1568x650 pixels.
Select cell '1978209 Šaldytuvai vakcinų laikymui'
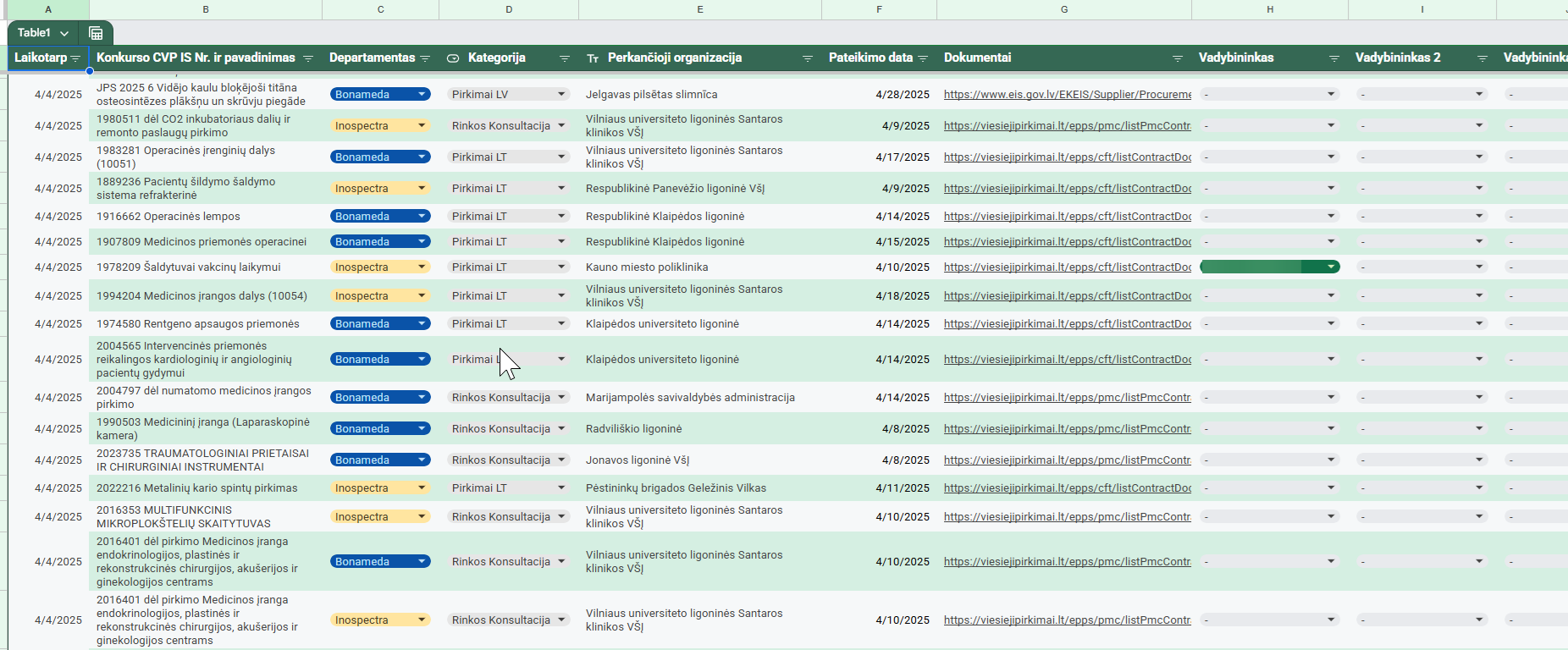point(206,267)
